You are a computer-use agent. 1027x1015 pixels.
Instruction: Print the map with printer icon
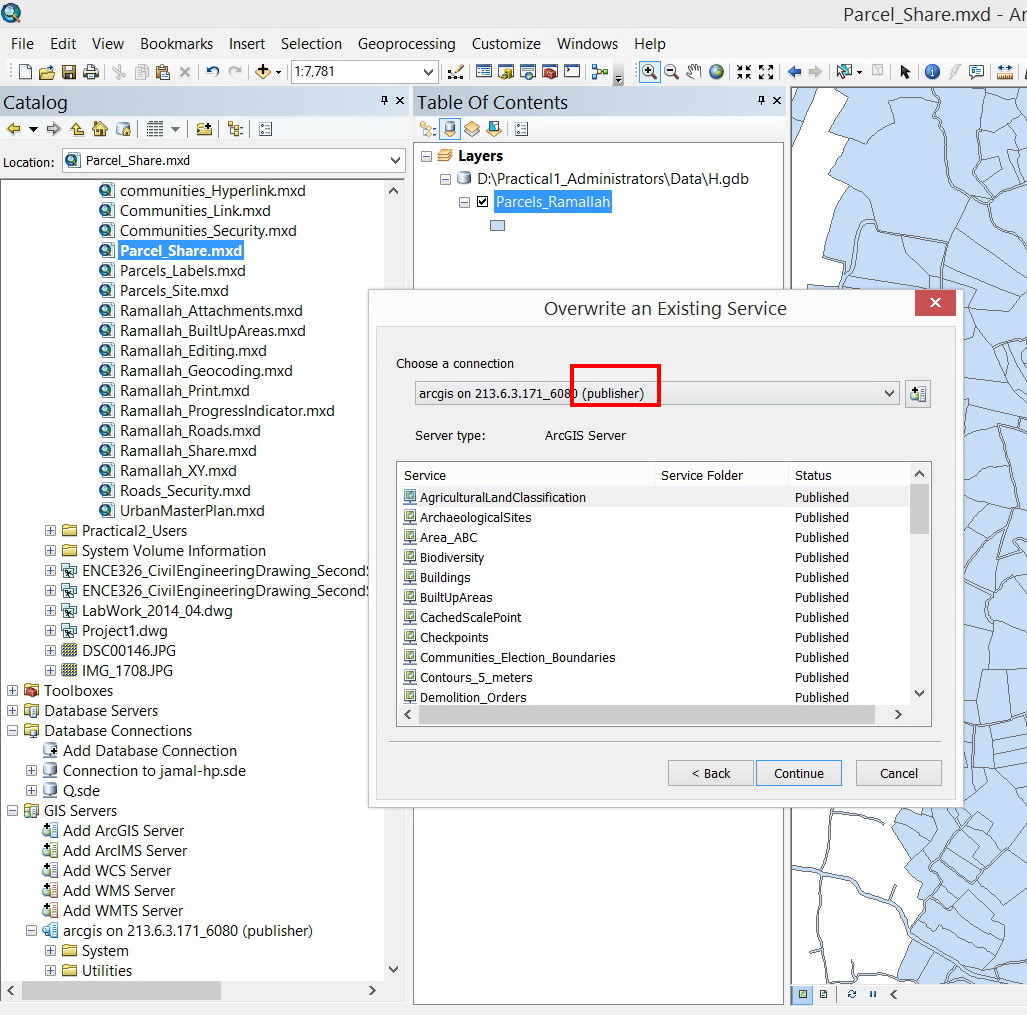[x=91, y=72]
